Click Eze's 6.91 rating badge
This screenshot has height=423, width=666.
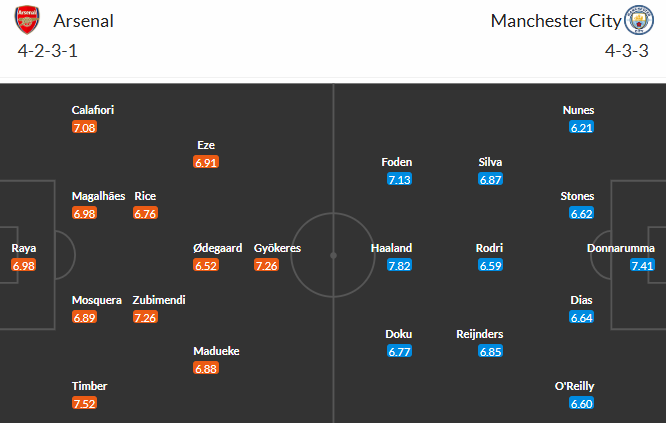click(207, 161)
